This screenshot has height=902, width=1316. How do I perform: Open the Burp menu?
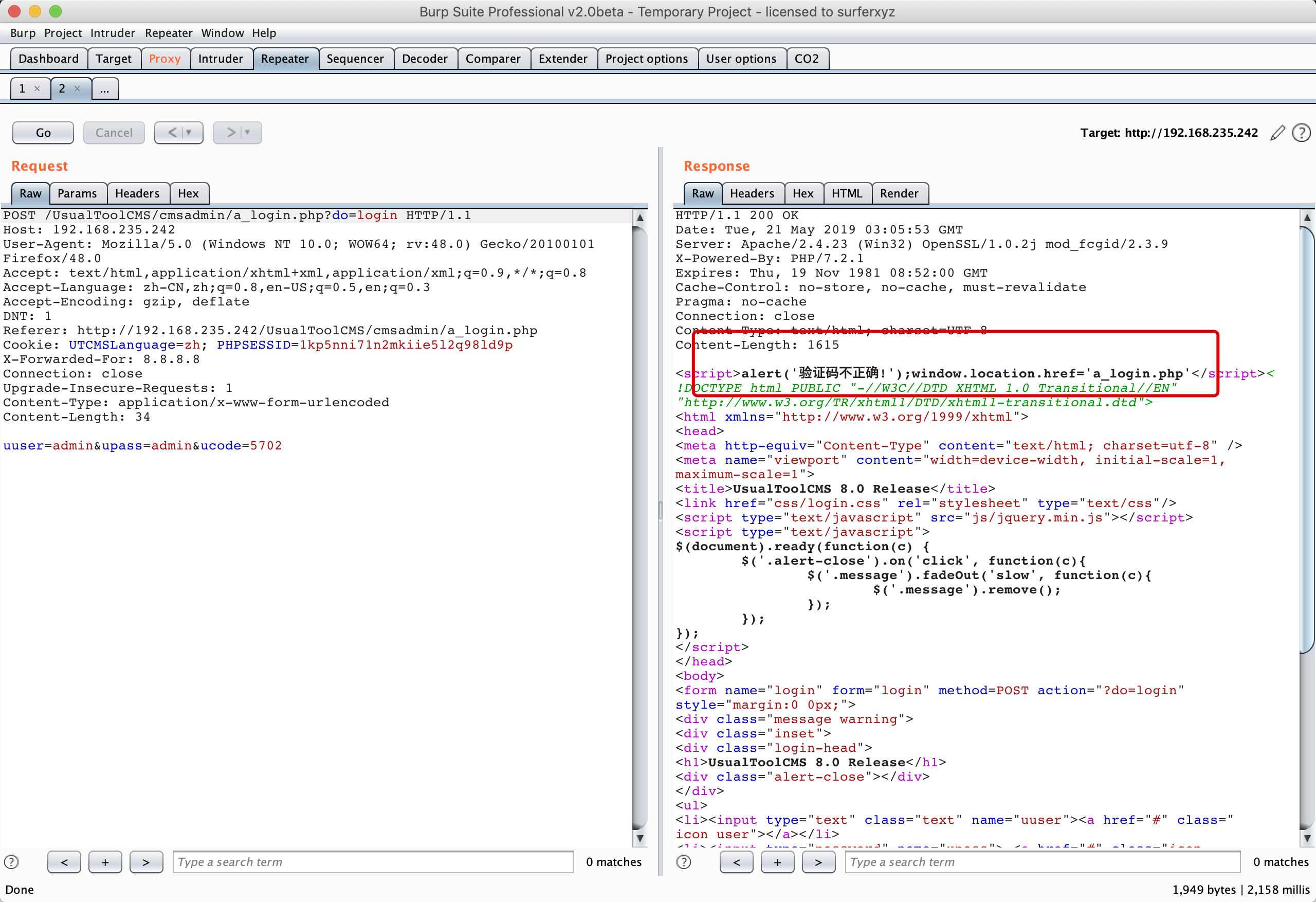coord(23,33)
